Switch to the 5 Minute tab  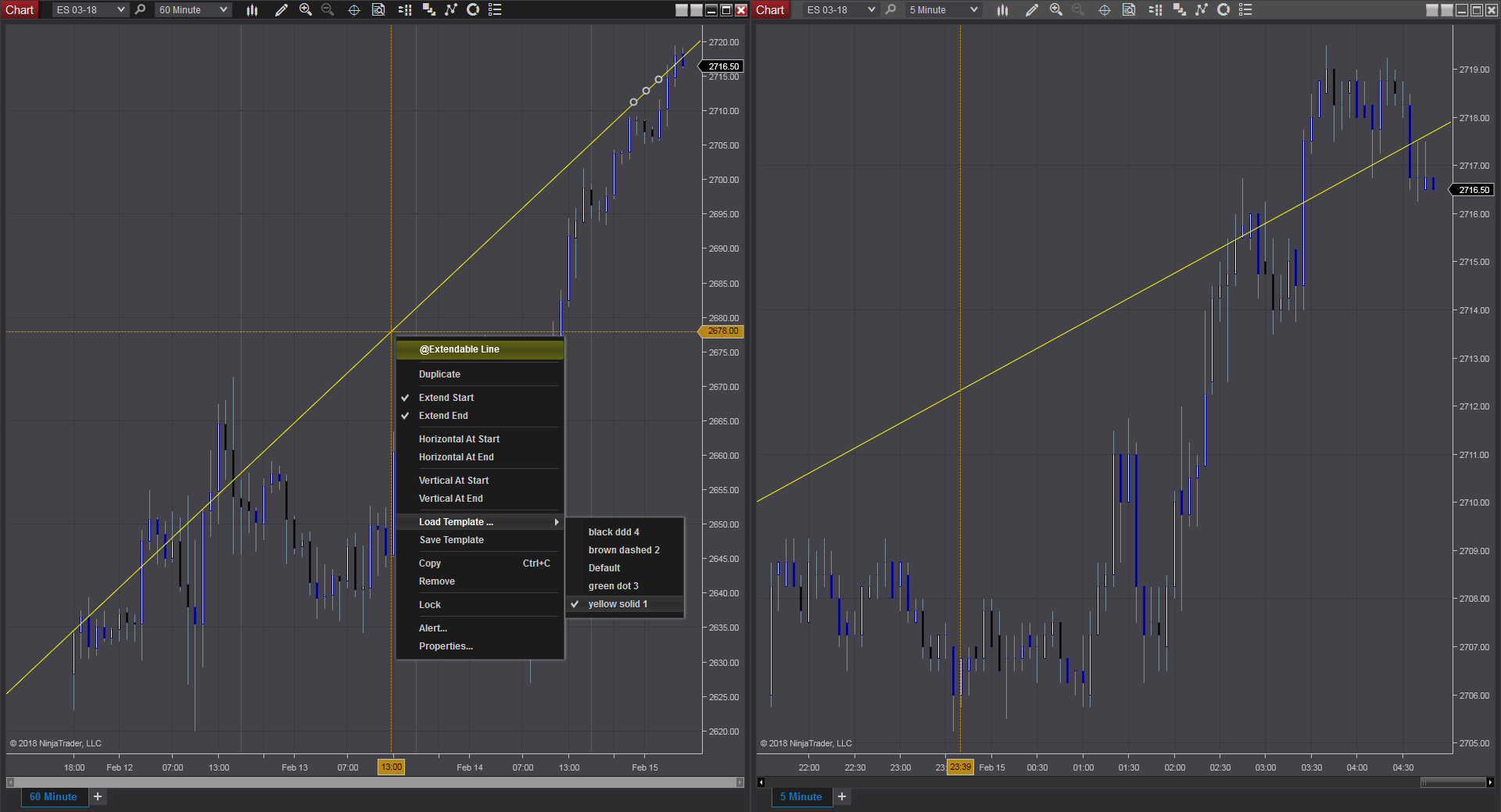[801, 797]
